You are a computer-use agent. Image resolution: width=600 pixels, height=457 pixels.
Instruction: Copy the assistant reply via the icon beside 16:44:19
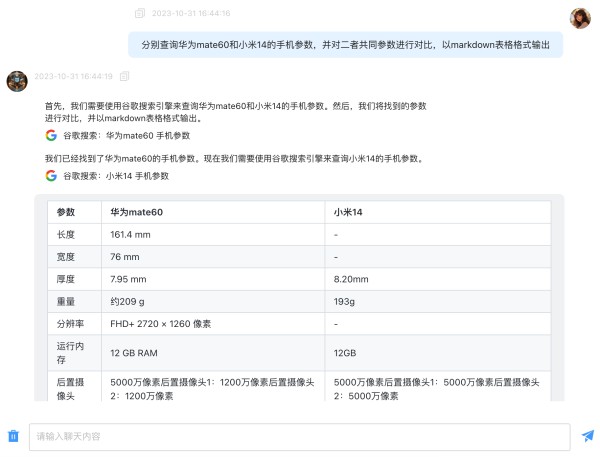click(124, 76)
